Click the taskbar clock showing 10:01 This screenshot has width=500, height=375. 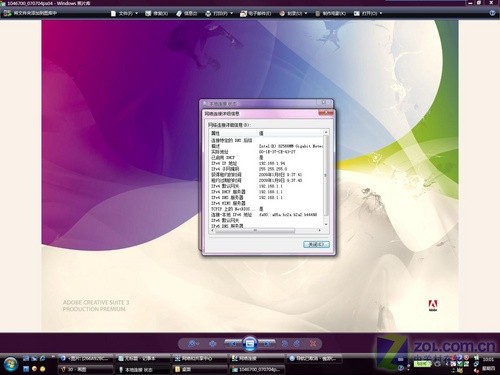pyautogui.click(x=488, y=359)
